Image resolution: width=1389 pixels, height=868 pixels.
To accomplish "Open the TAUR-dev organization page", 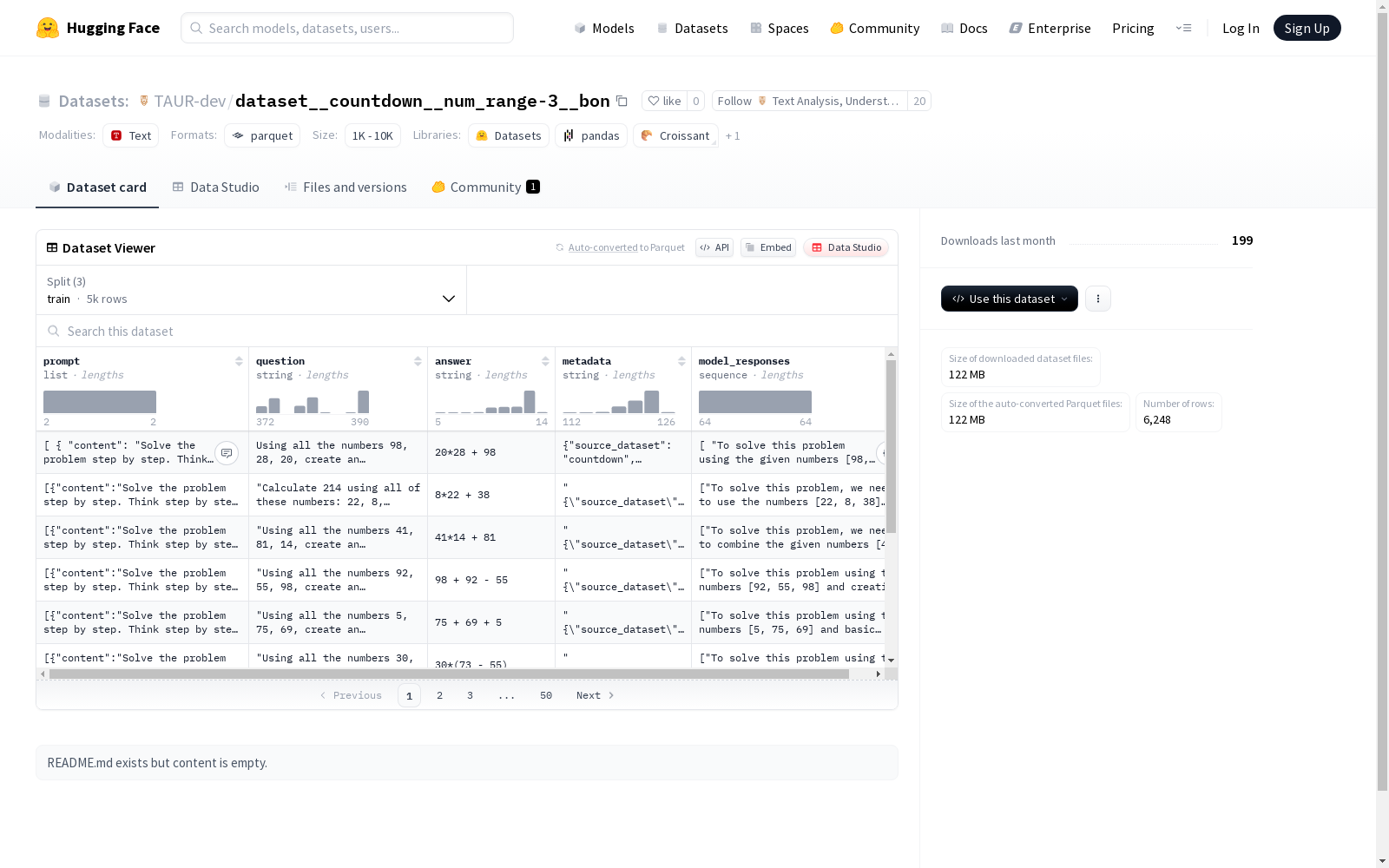I will click(x=190, y=101).
